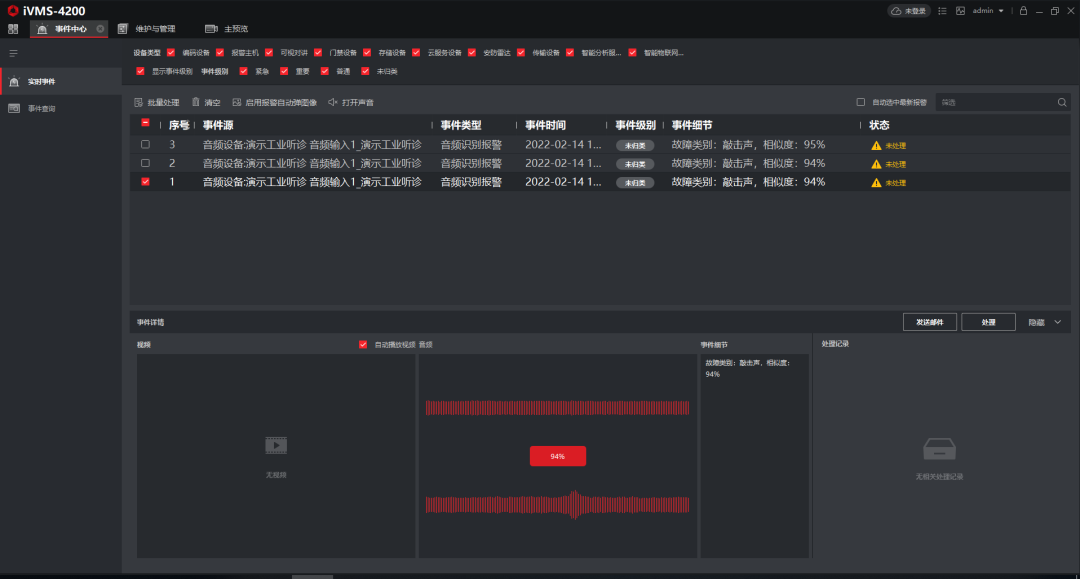Click the 发送邮件 button
Image resolution: width=1080 pixels, height=579 pixels.
[x=929, y=322]
